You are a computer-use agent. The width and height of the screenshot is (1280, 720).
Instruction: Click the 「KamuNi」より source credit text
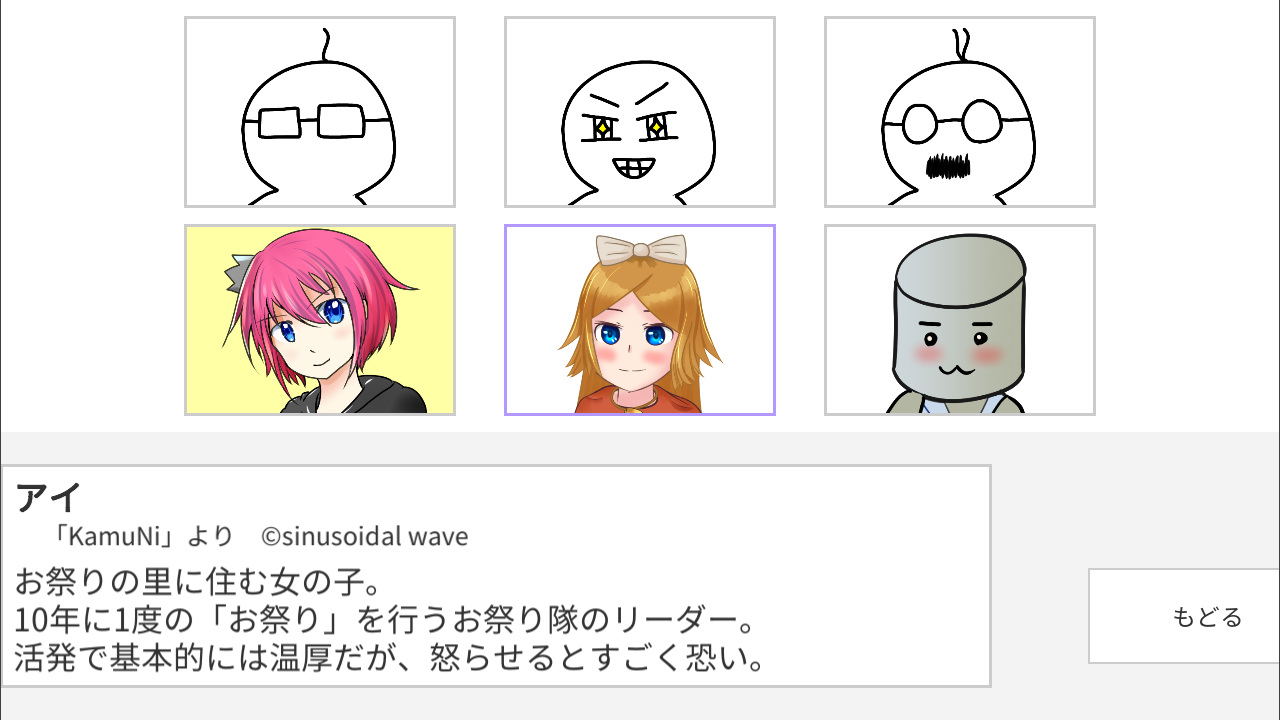143,537
